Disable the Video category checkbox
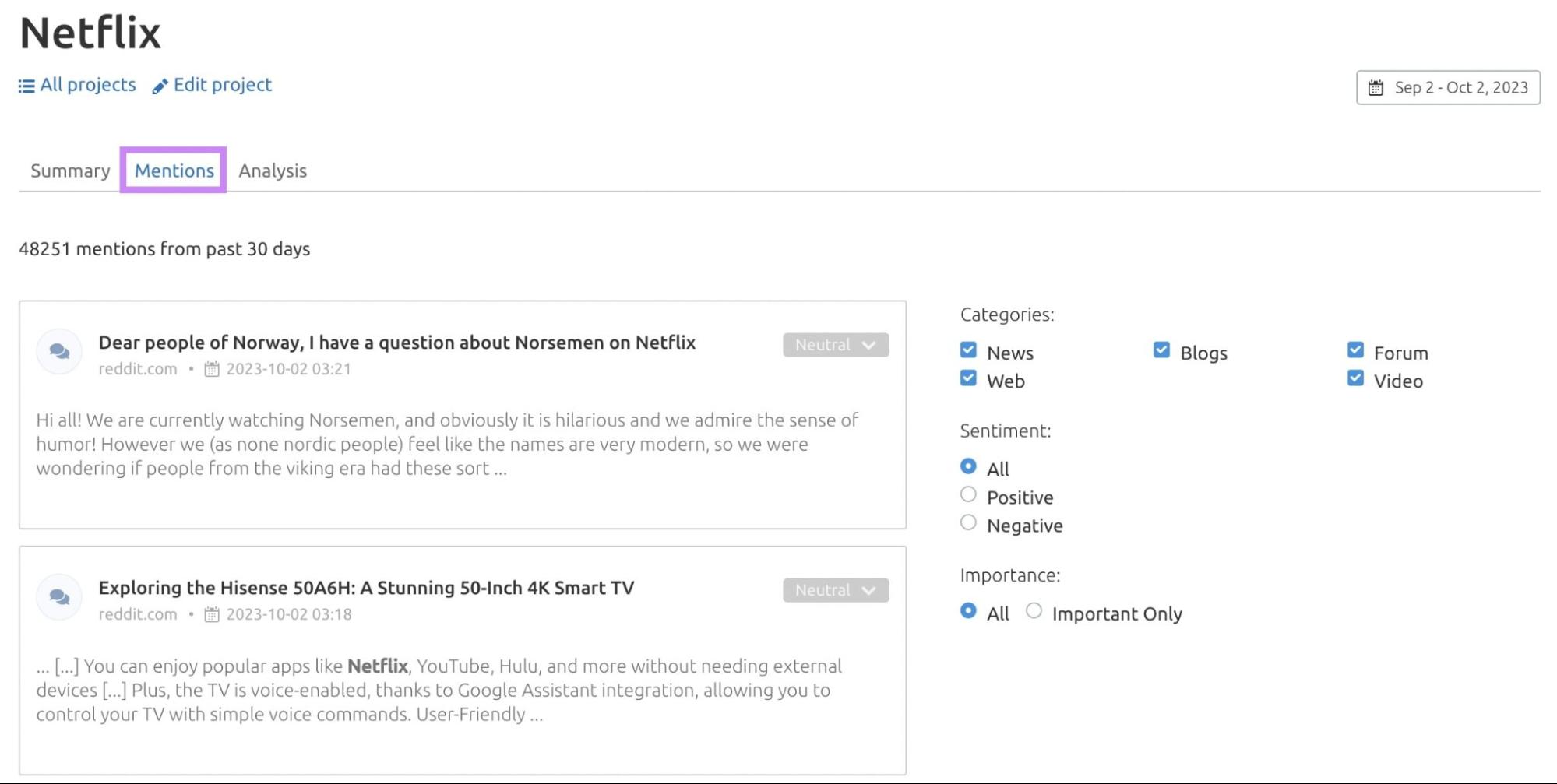Screen dimensions: 1557x784 (x=1355, y=378)
